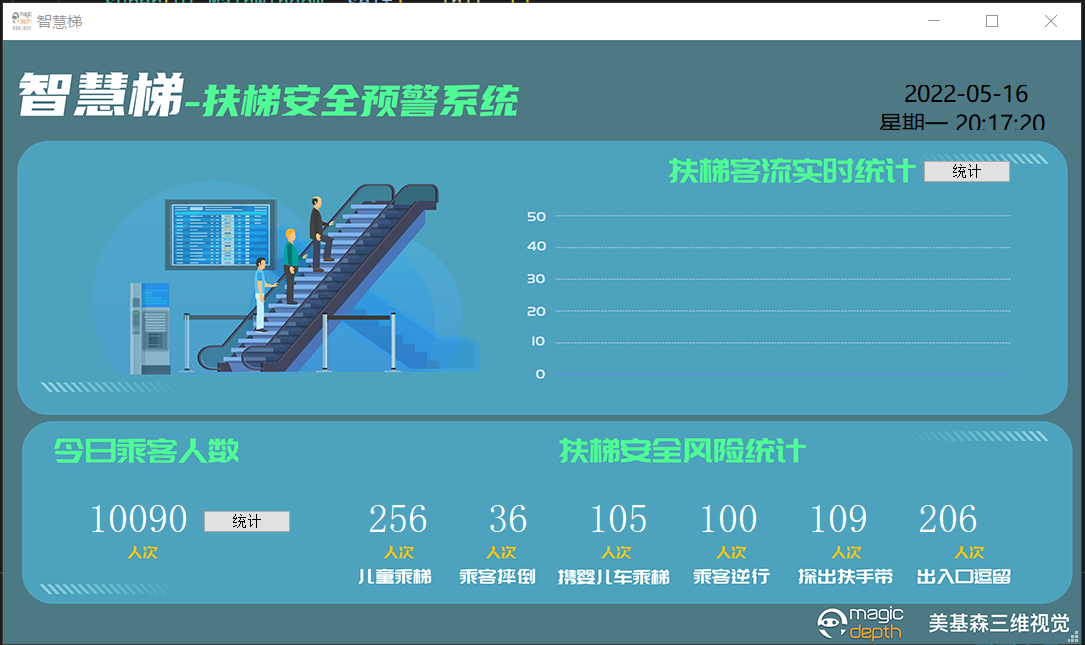Click the 统计 button beside 扶梯客流实时统计
The width and height of the screenshot is (1085, 645).
click(x=966, y=172)
